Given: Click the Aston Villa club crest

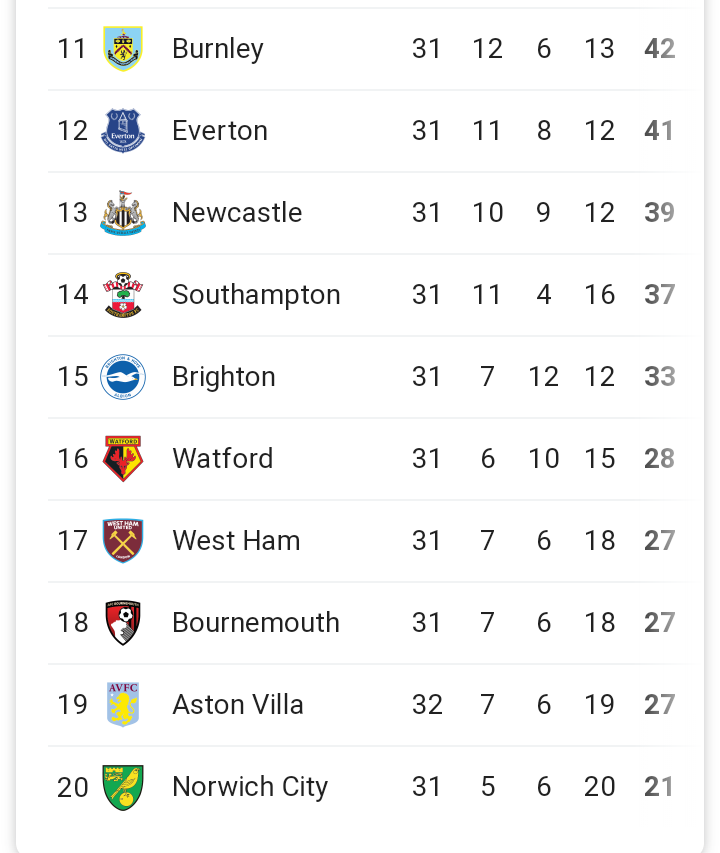Looking at the screenshot, I should click(x=123, y=705).
